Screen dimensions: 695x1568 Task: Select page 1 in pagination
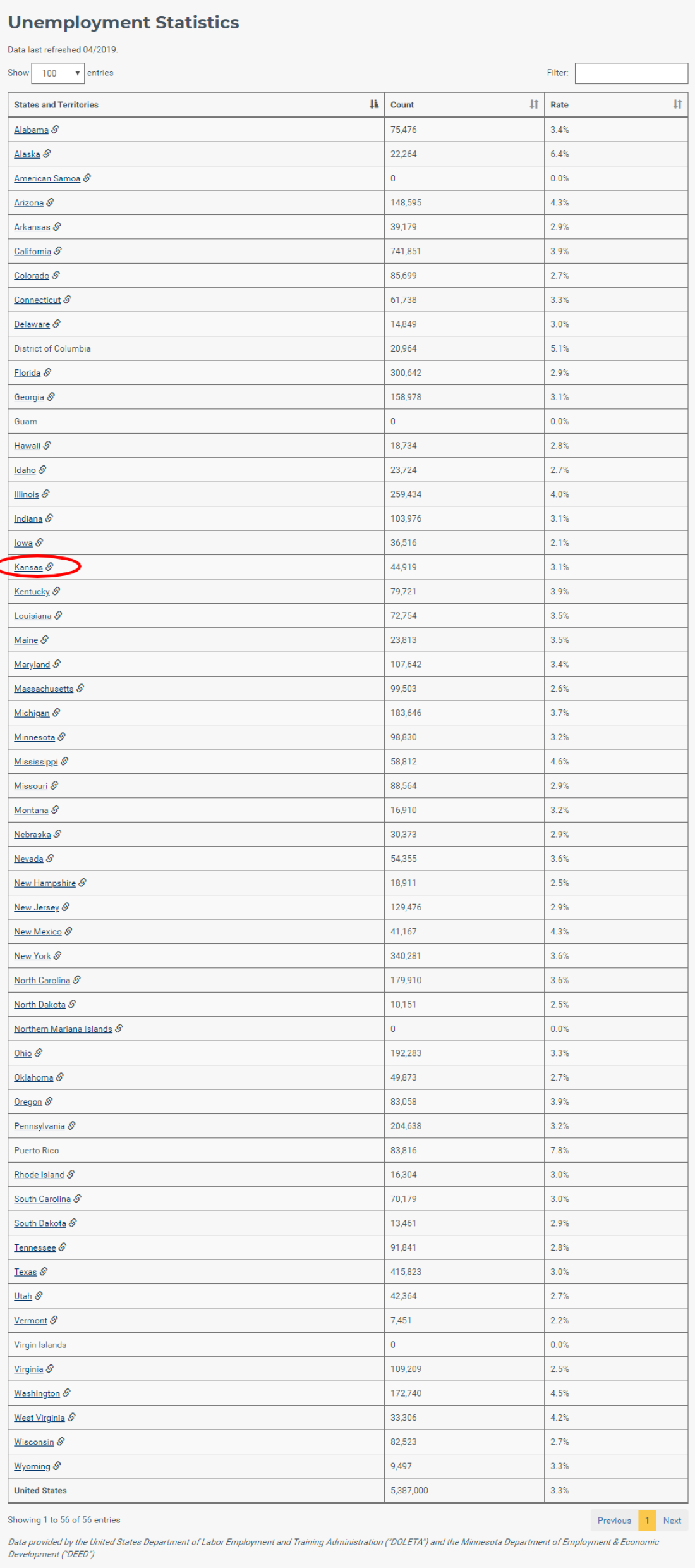[x=647, y=1521]
